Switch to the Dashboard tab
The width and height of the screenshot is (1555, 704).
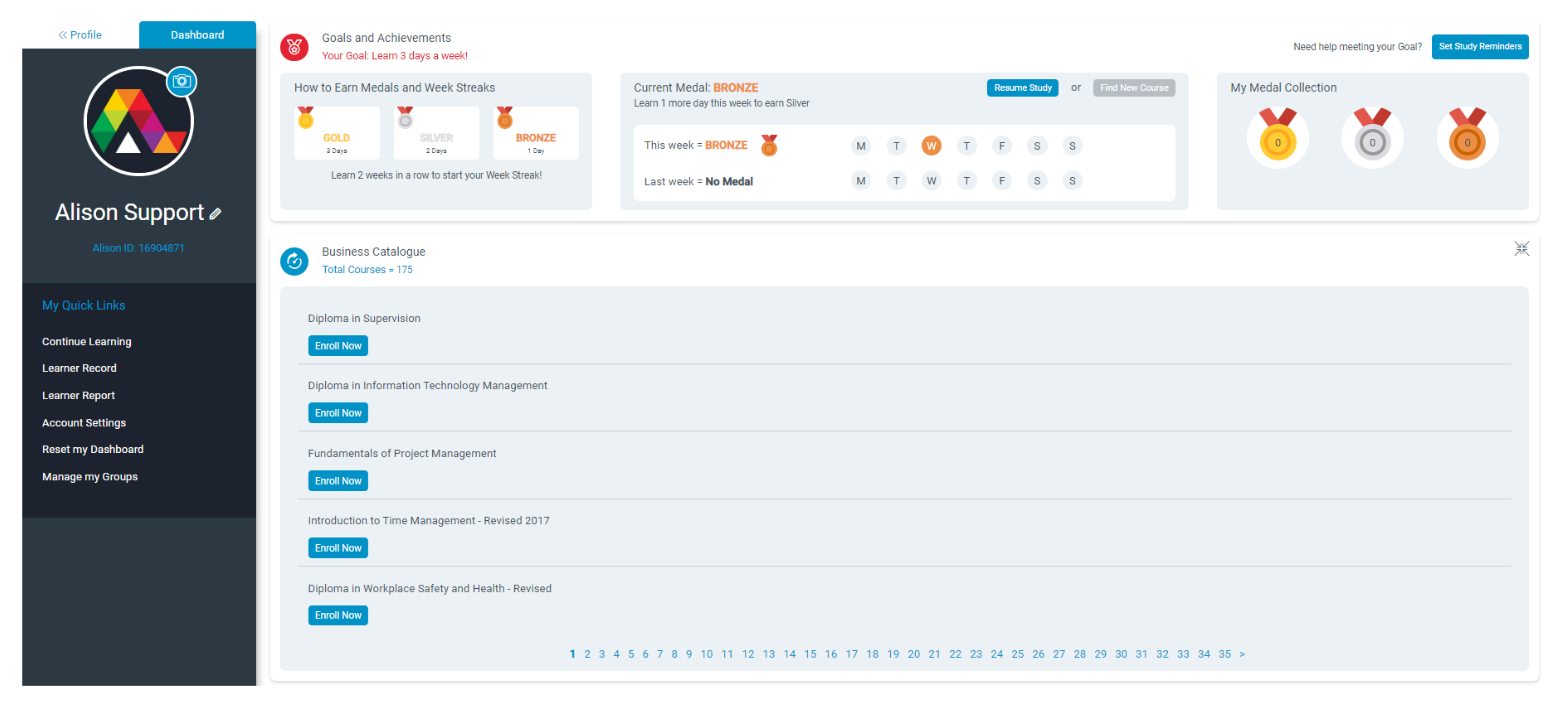197,35
